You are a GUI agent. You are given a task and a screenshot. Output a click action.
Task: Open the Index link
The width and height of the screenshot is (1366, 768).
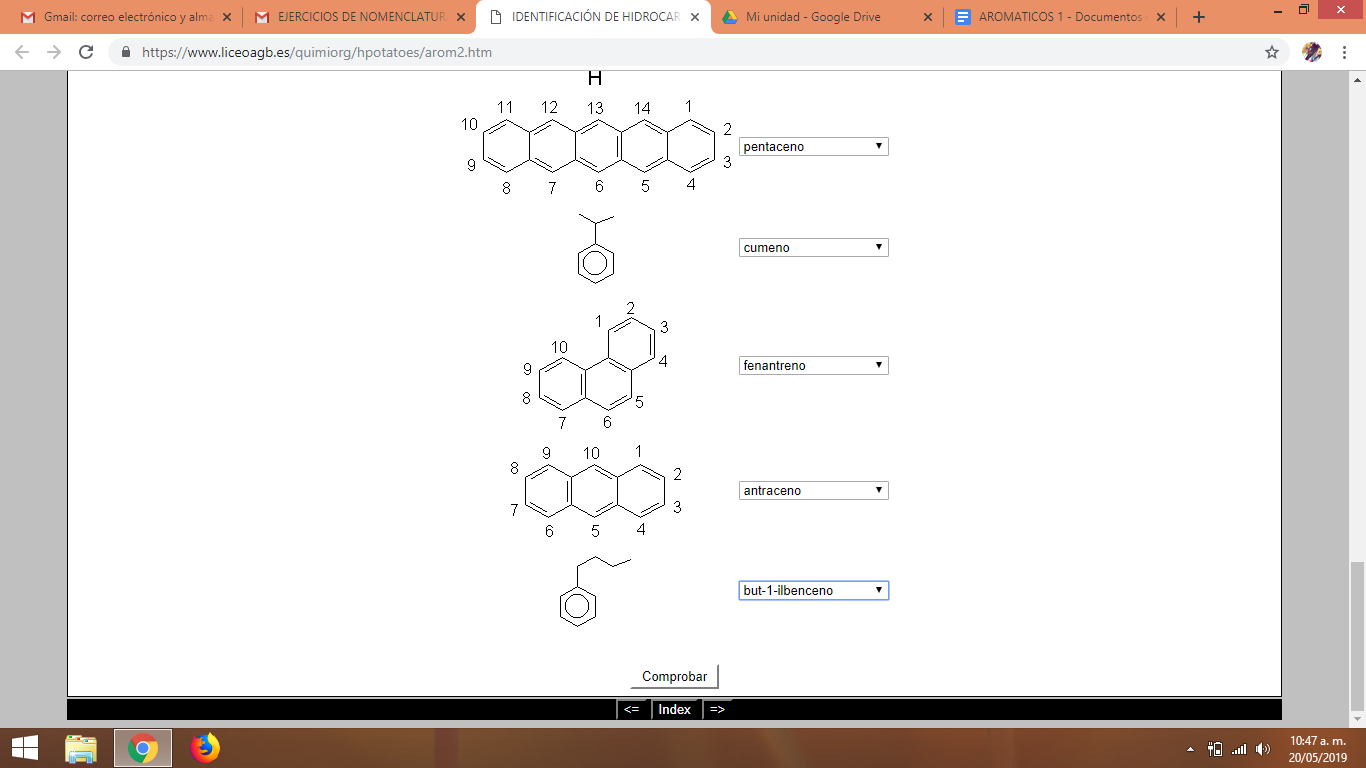(x=675, y=709)
